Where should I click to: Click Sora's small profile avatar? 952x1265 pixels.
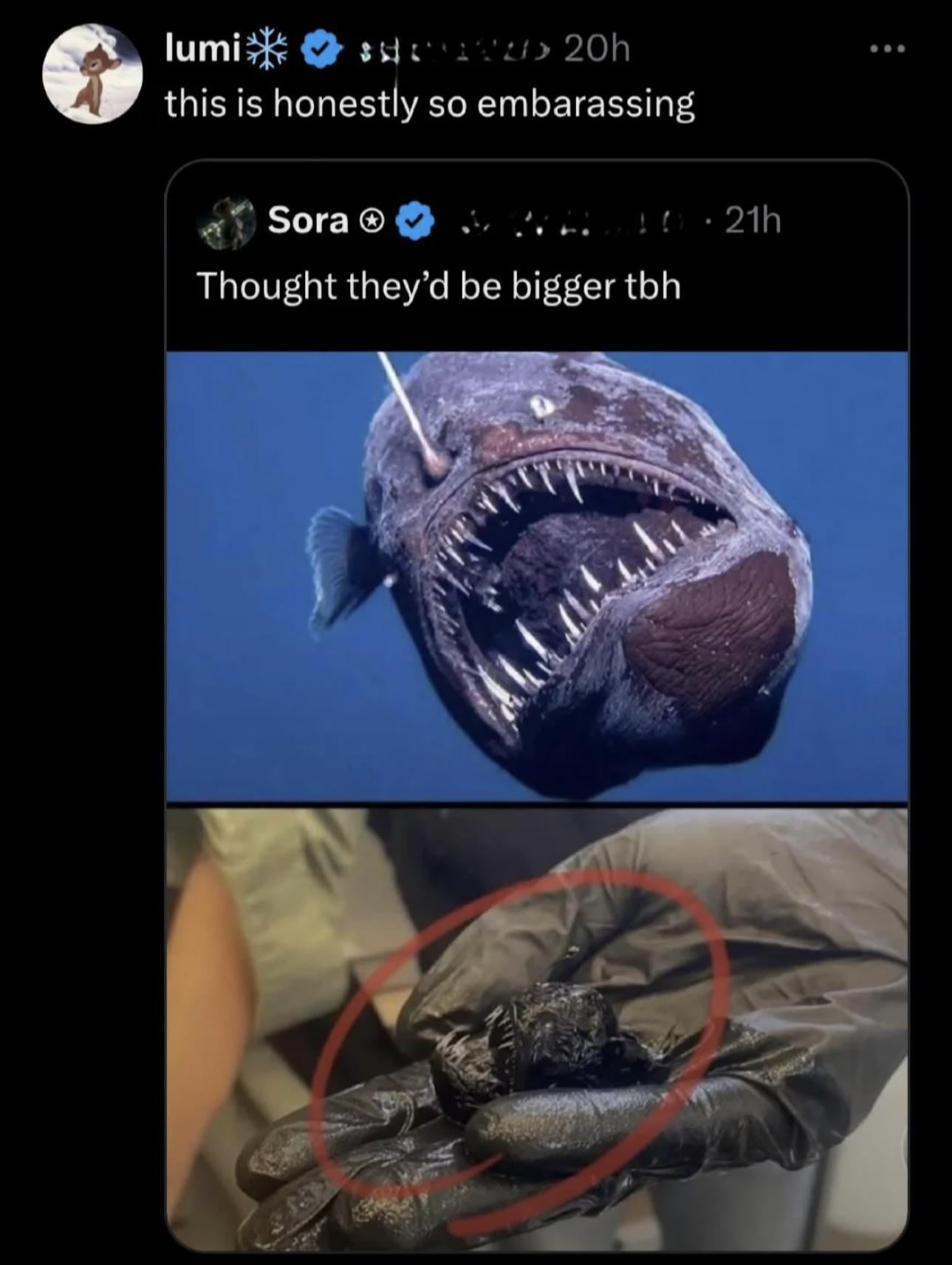(226, 220)
